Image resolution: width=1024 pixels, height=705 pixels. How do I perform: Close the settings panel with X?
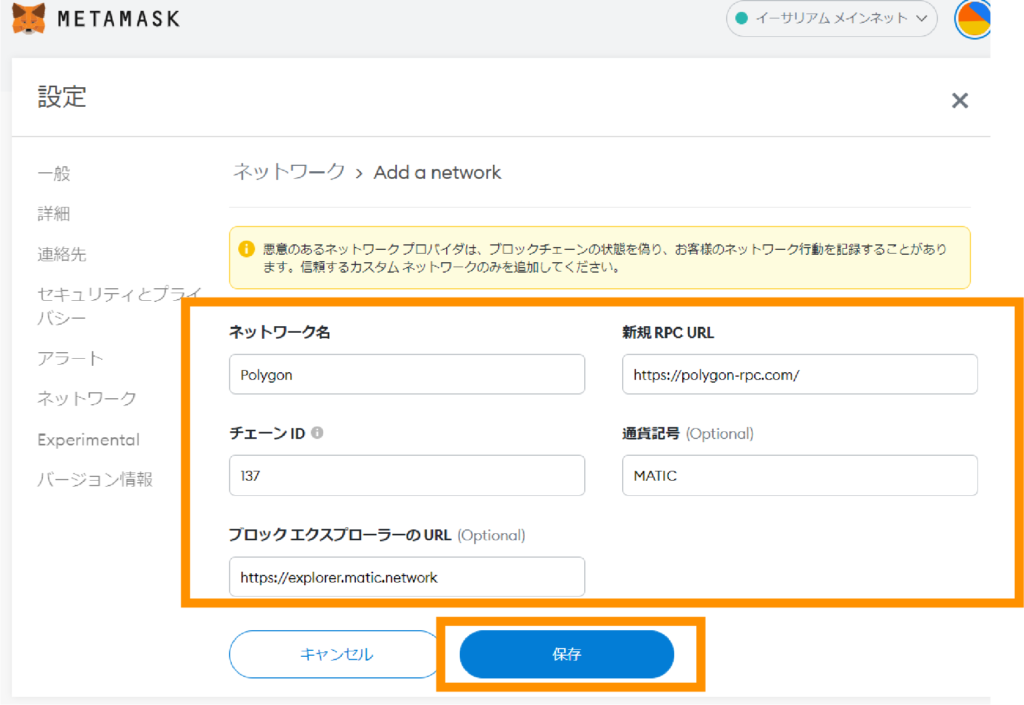(x=960, y=100)
